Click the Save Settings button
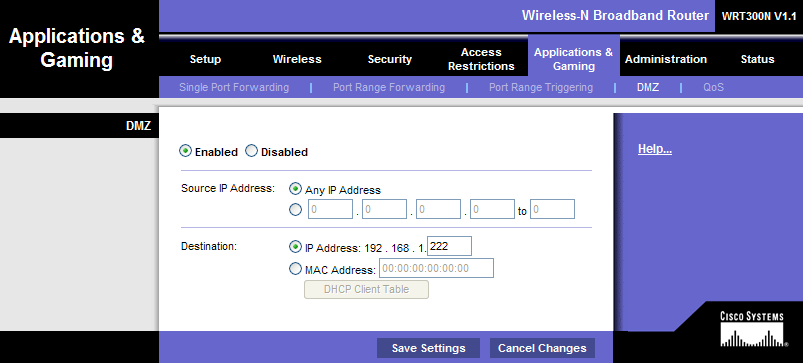The width and height of the screenshot is (803, 363). [429, 348]
